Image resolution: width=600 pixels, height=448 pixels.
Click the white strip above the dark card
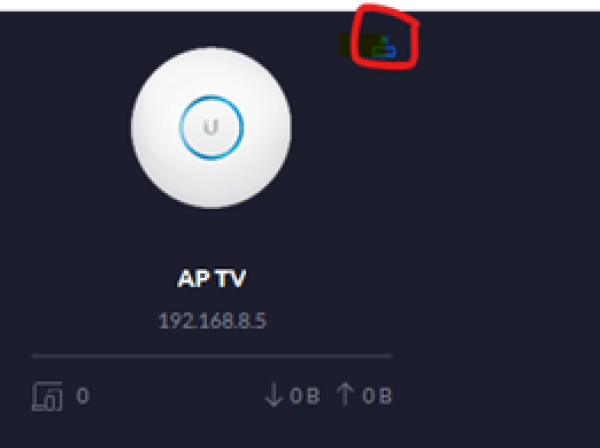[x=300, y=5]
